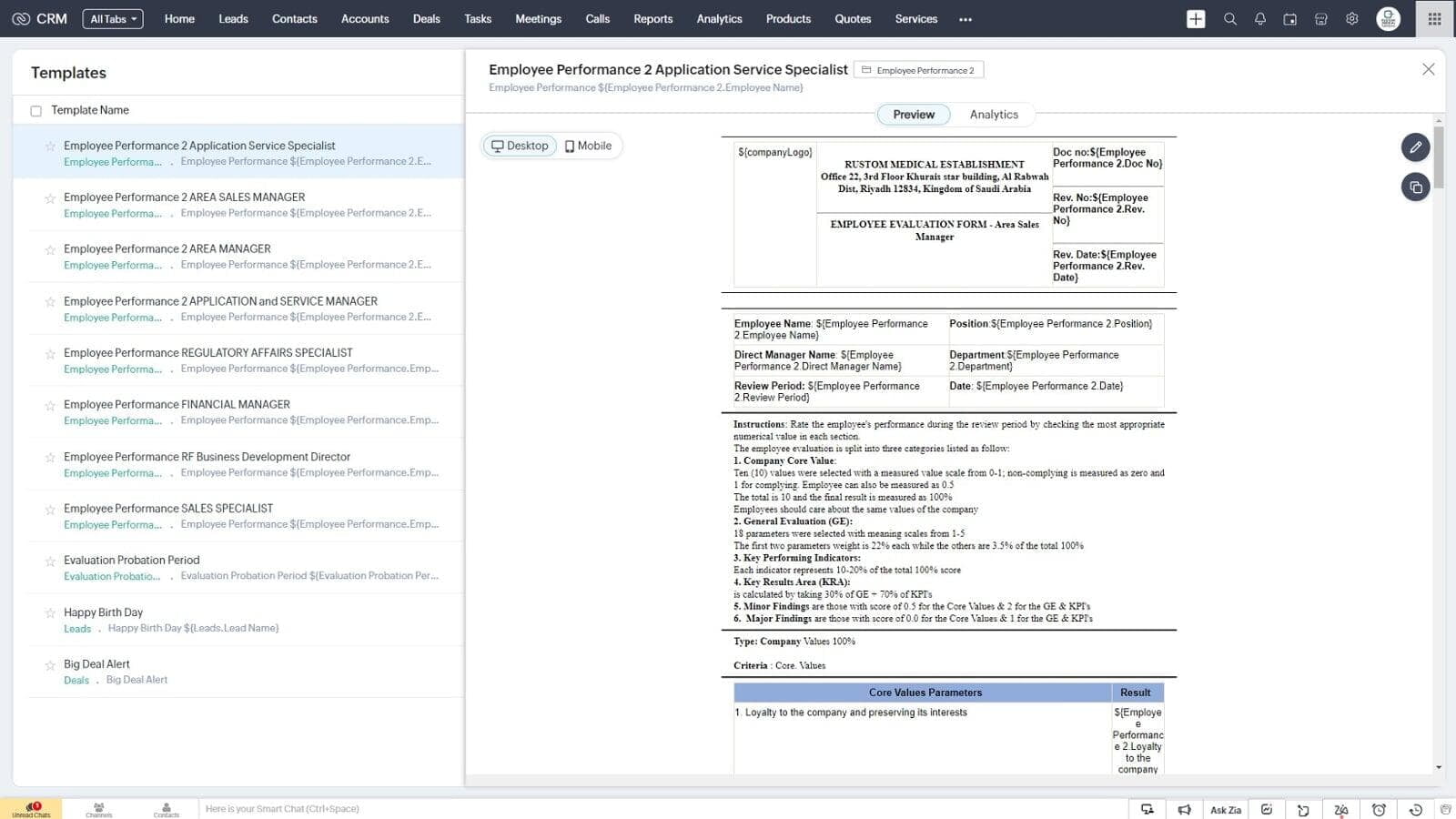Click the plus create new icon
1456x819 pixels.
click(1196, 19)
